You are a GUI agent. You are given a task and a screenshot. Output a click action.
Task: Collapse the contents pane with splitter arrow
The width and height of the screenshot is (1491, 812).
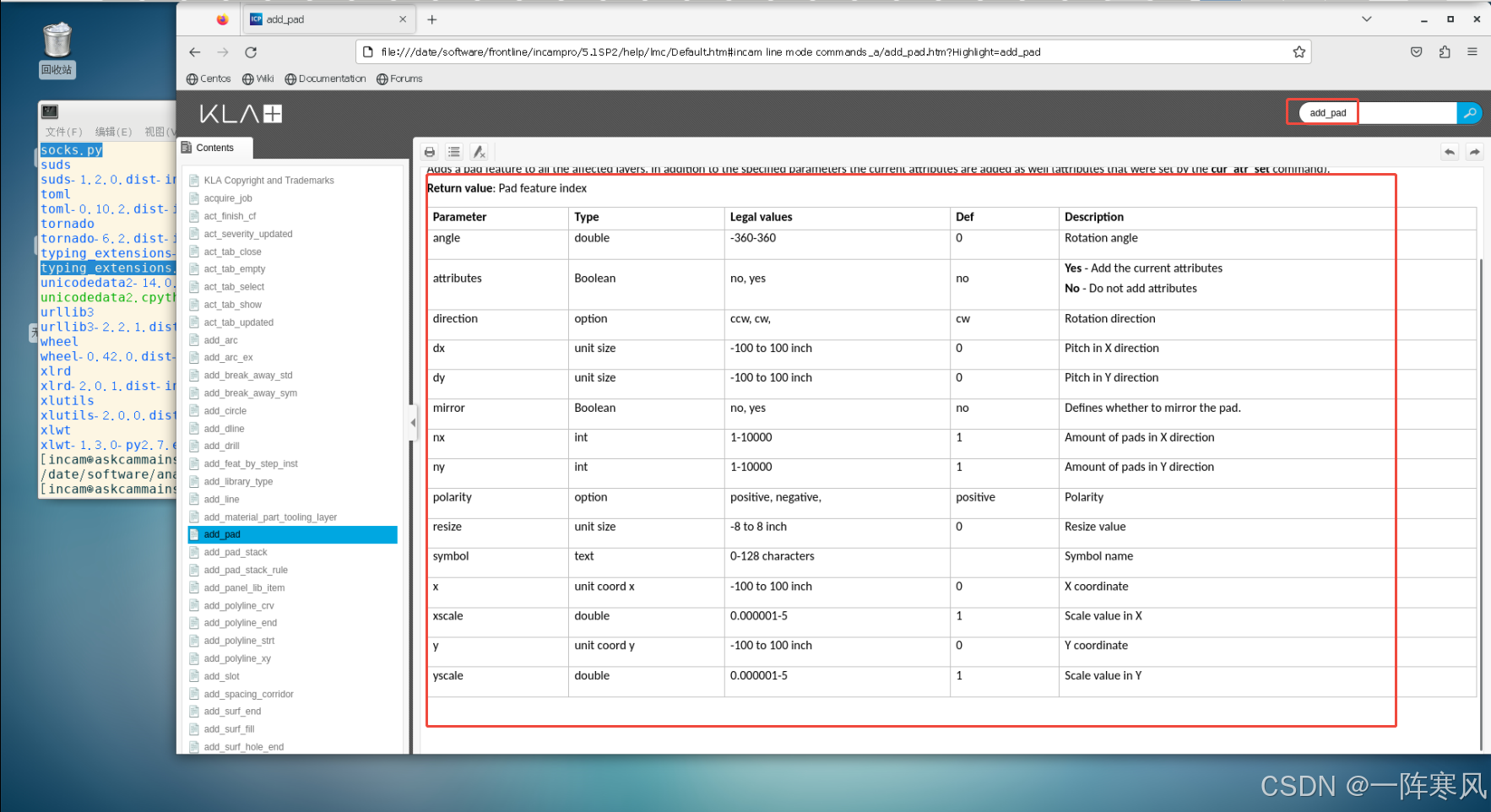(413, 422)
